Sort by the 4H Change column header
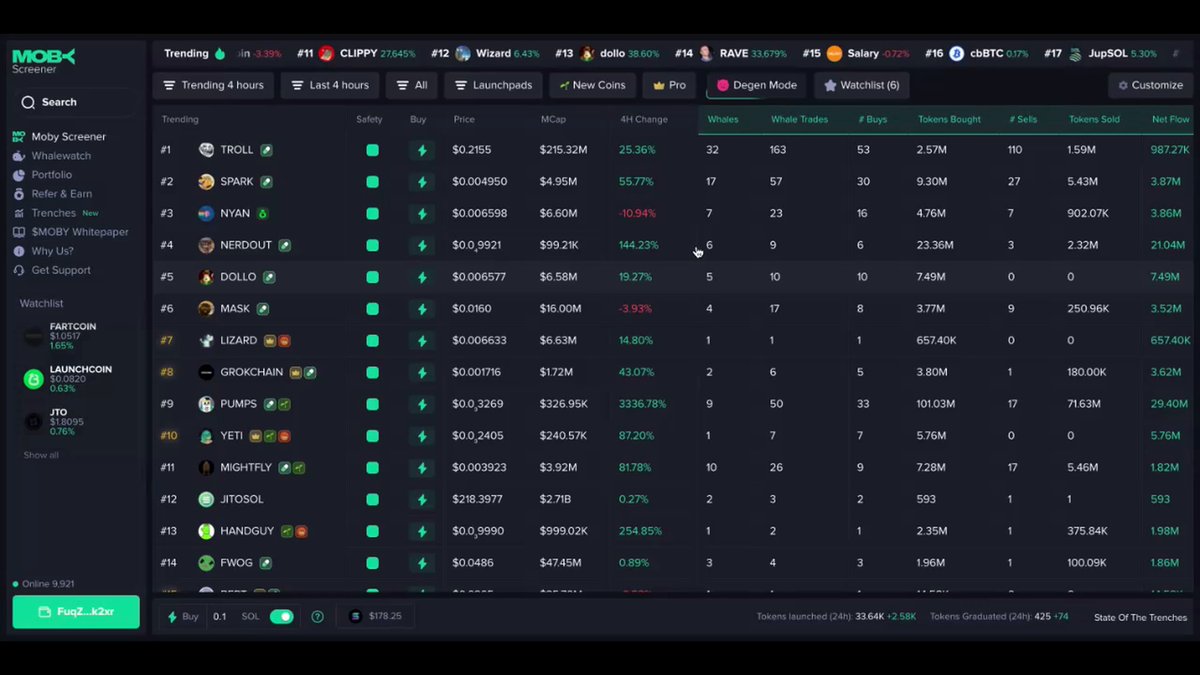 [644, 119]
